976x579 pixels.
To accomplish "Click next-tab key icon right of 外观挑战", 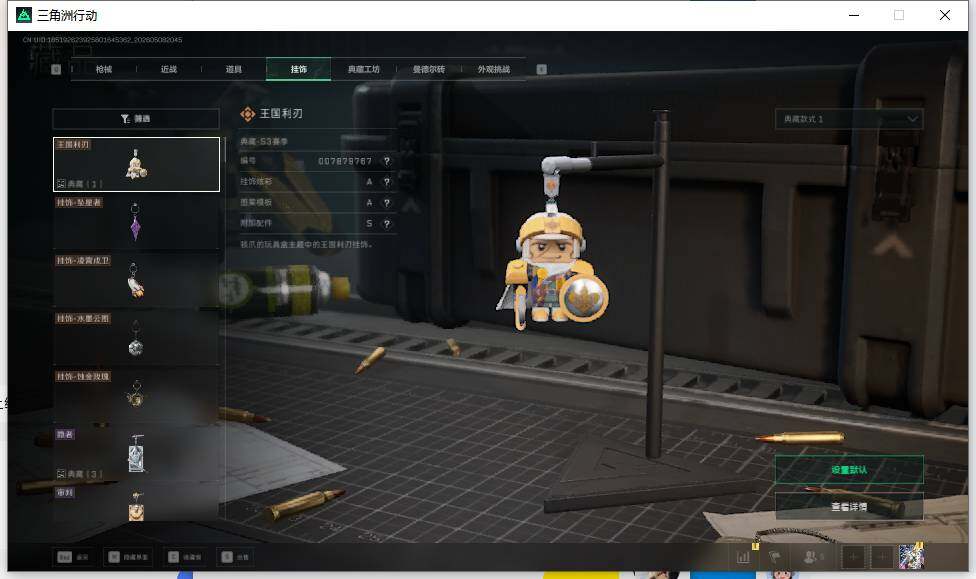I will (542, 69).
